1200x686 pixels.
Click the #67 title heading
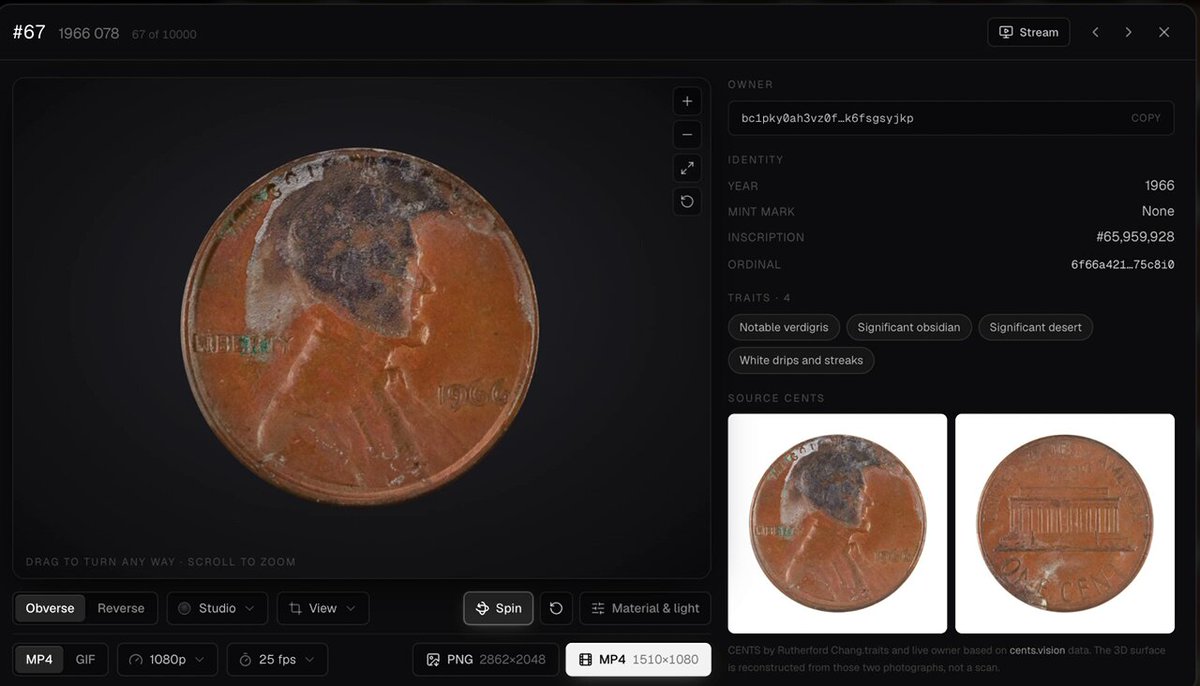[29, 32]
